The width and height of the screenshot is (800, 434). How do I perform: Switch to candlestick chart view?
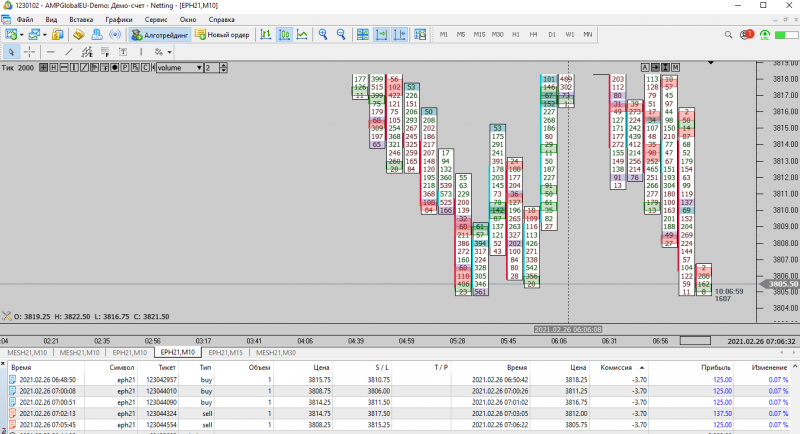(x=284, y=35)
